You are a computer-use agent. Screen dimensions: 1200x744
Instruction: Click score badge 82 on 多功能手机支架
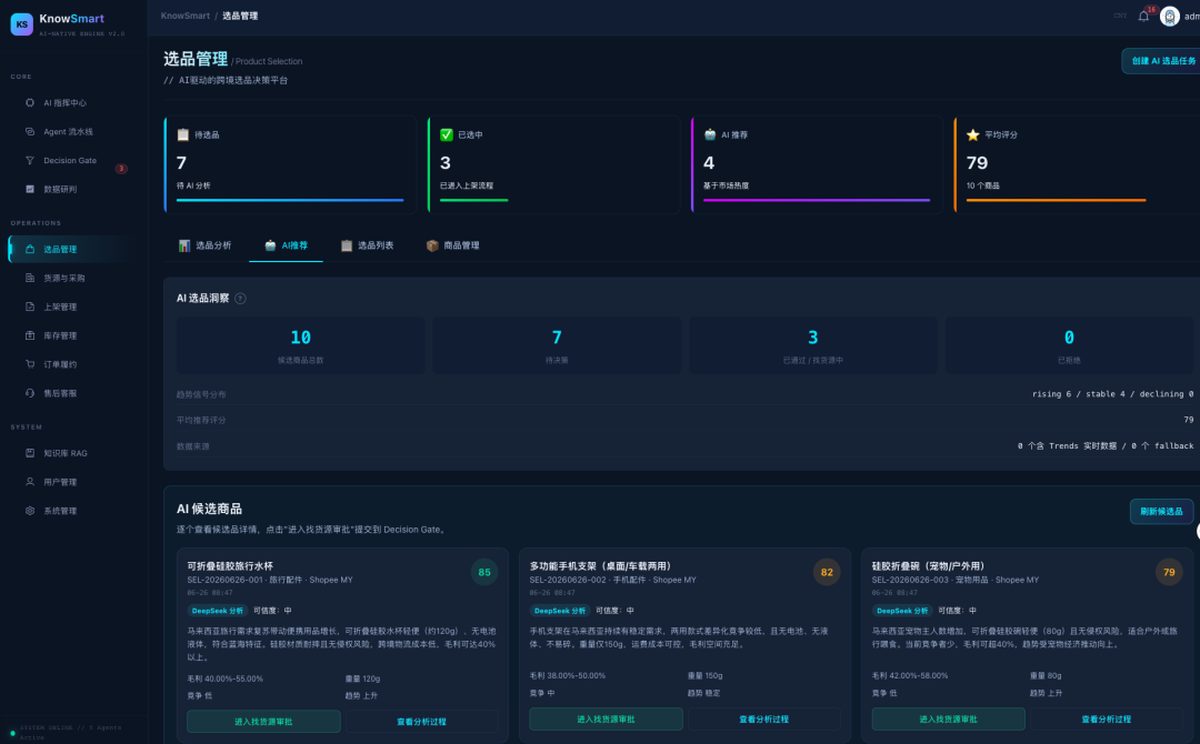(x=826, y=572)
